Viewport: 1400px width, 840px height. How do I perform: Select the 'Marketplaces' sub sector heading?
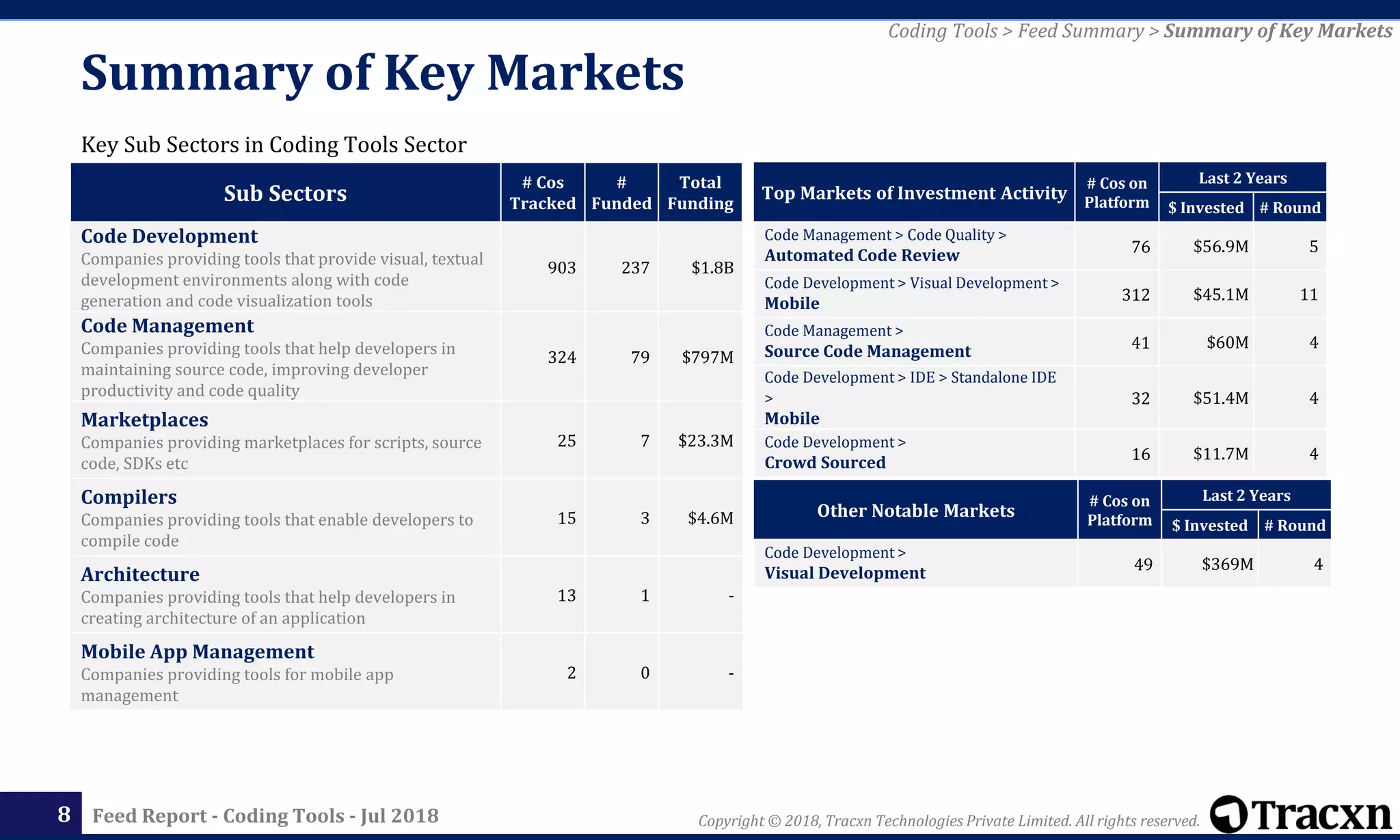click(144, 420)
